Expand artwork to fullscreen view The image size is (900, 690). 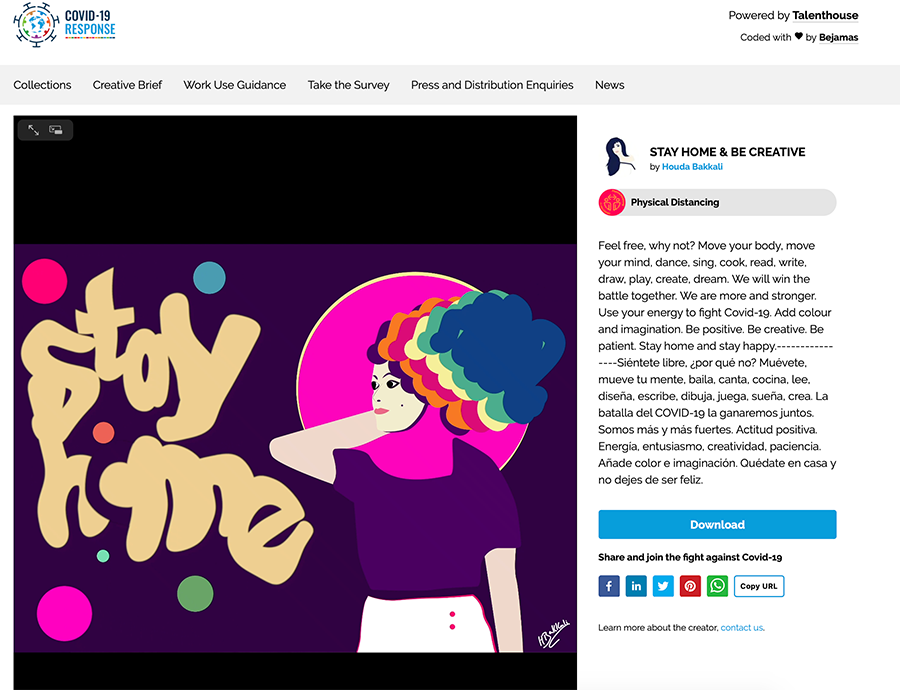pos(34,130)
